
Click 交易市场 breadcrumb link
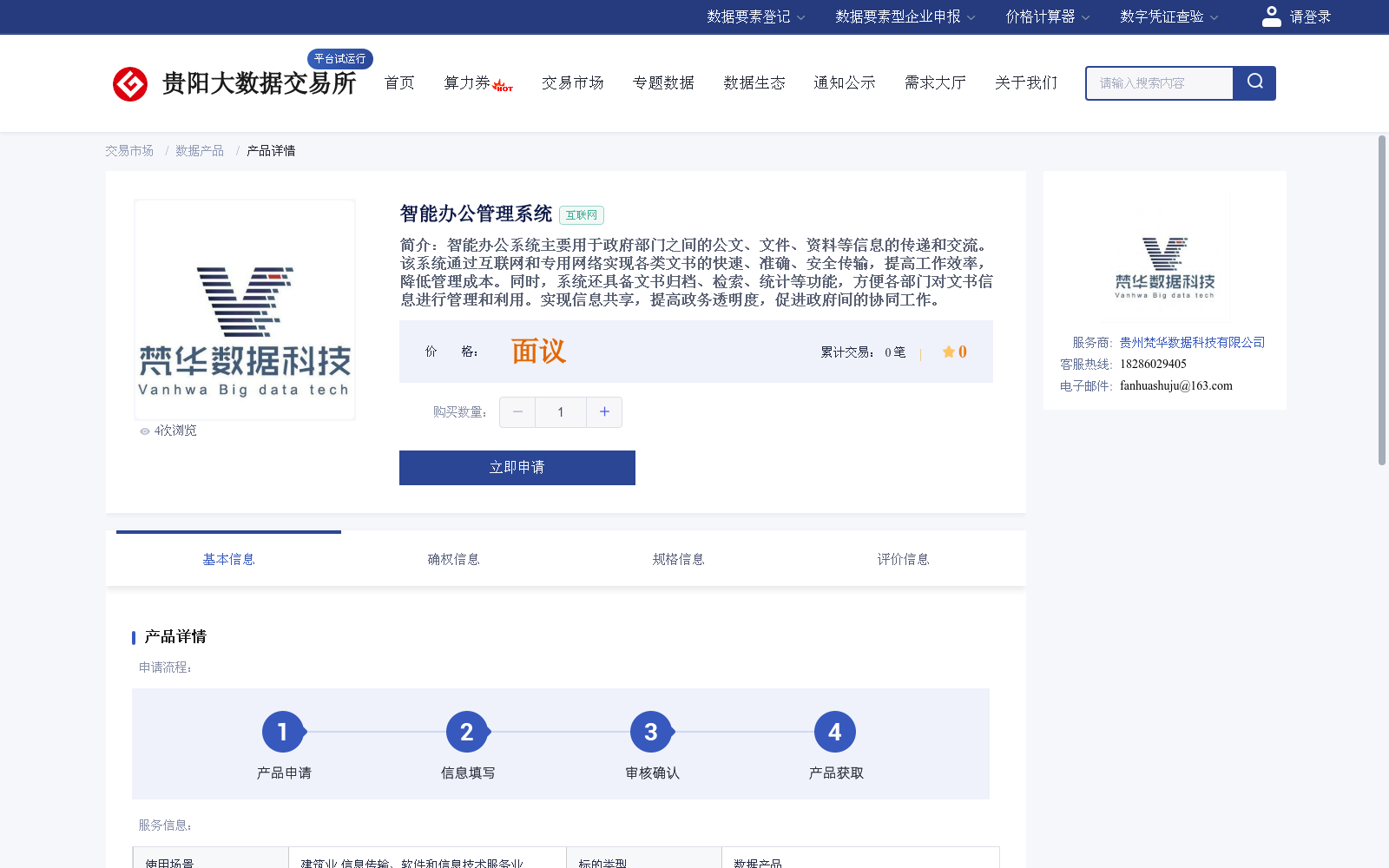tap(129, 151)
